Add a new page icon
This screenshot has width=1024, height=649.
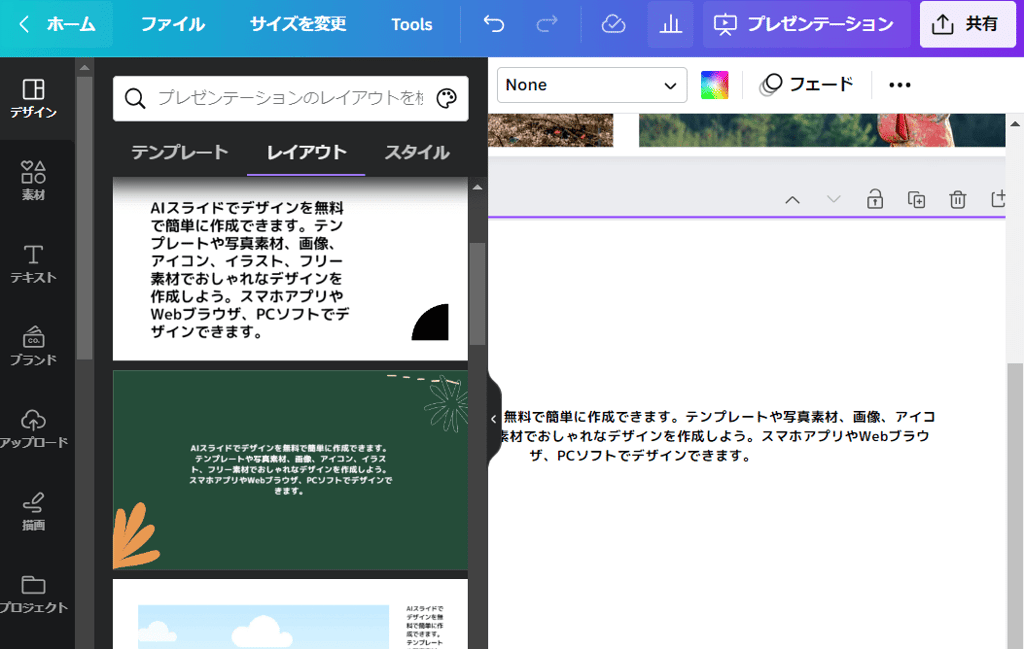(x=997, y=199)
